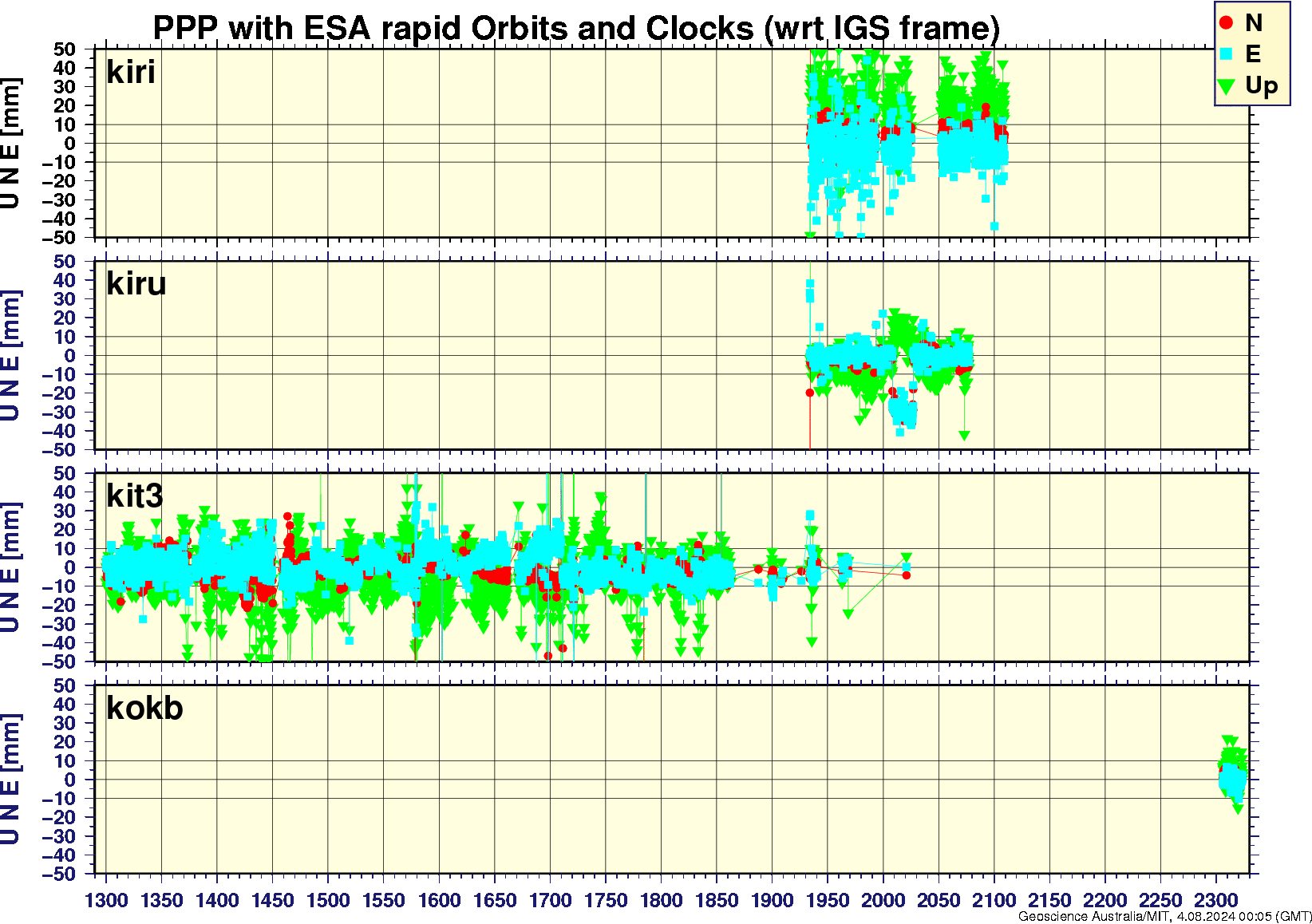1312x924 pixels.
Task: Click the Up legend label text
Action: click(x=1262, y=86)
